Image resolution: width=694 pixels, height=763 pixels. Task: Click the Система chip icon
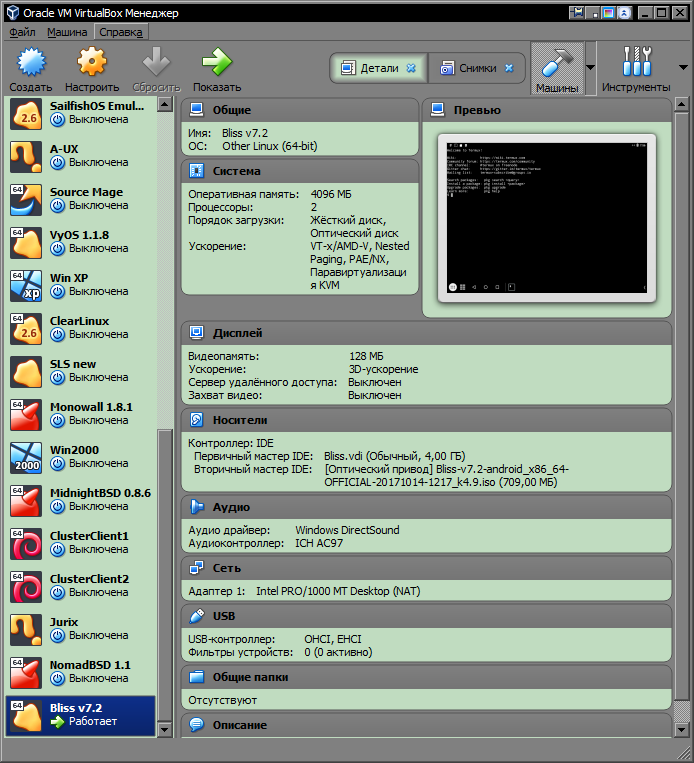point(197,171)
